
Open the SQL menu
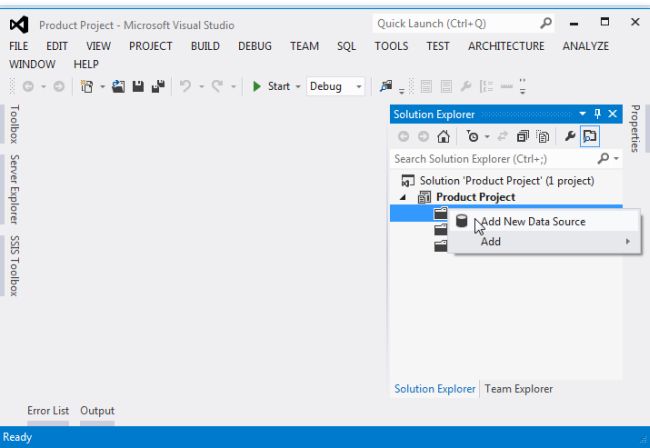[x=346, y=46]
